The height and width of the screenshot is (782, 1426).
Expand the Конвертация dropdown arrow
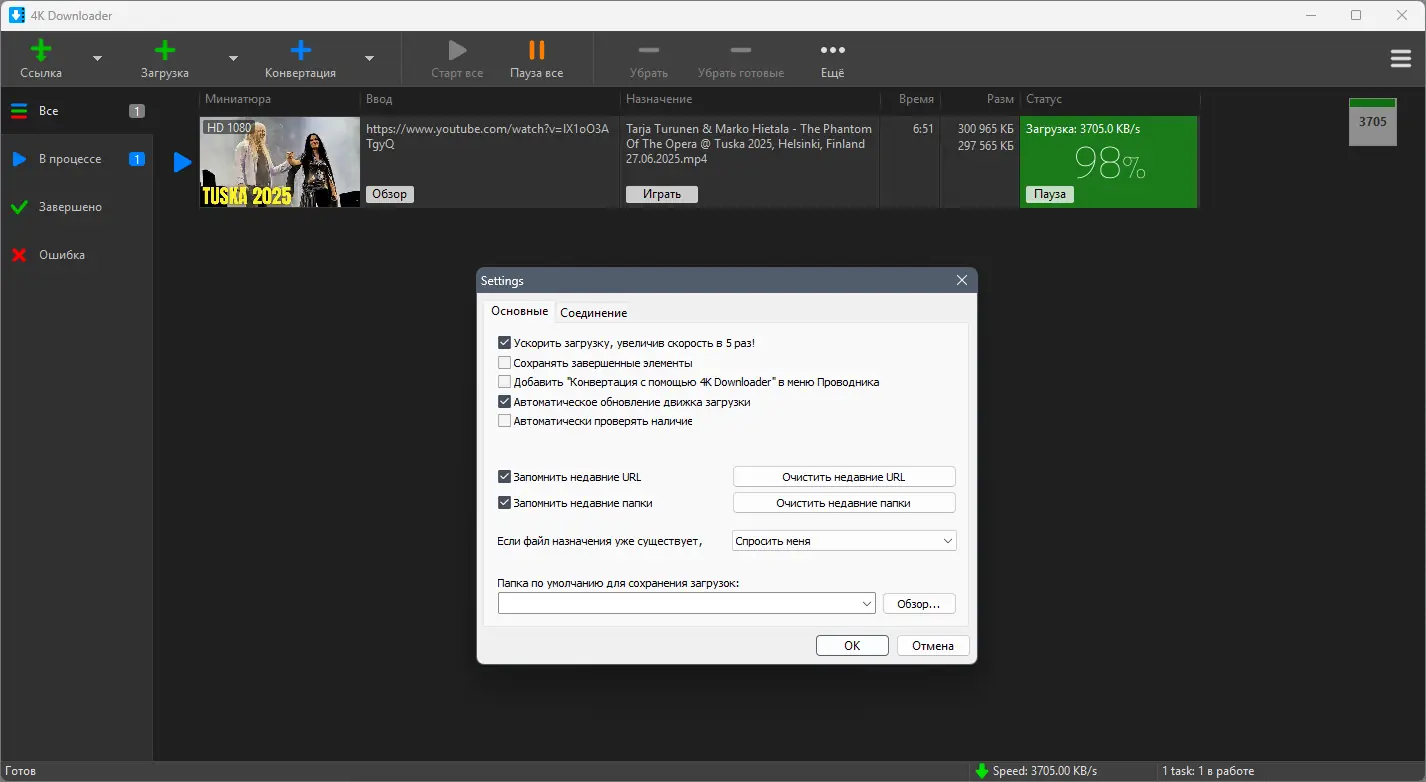[369, 58]
